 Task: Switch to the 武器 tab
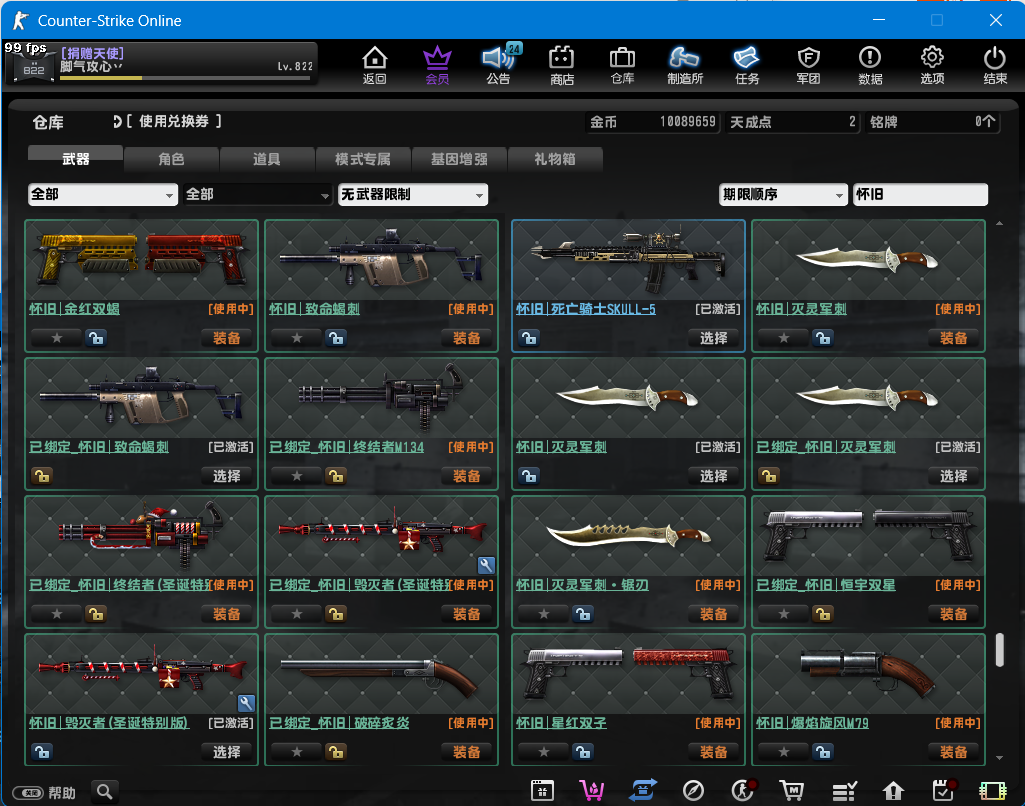75,159
